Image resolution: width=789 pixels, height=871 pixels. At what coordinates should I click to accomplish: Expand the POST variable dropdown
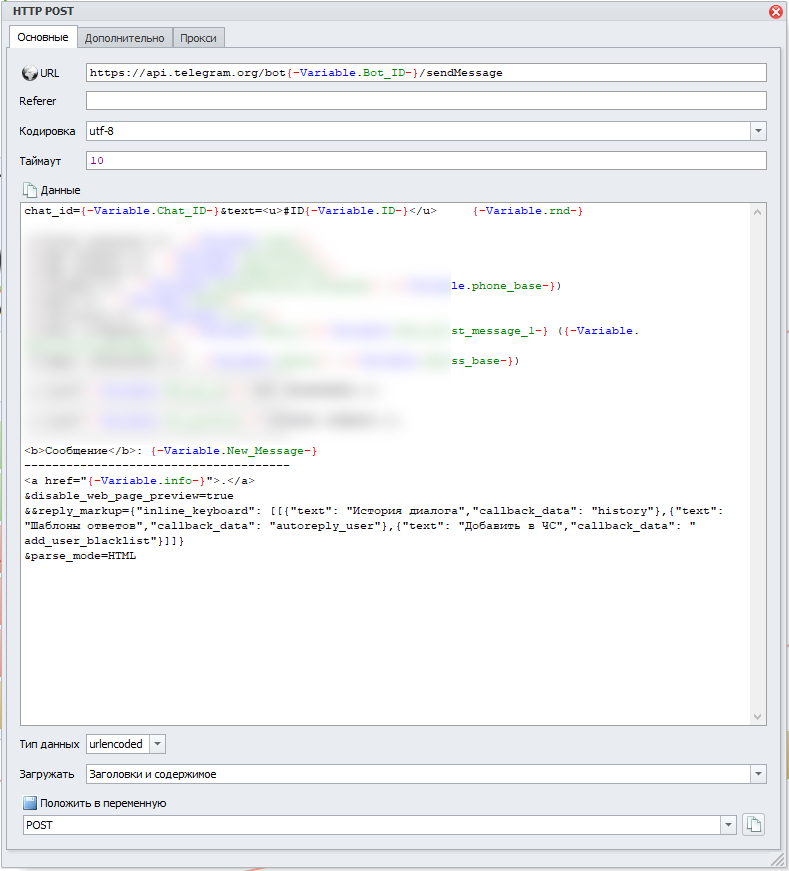pyautogui.click(x=728, y=825)
